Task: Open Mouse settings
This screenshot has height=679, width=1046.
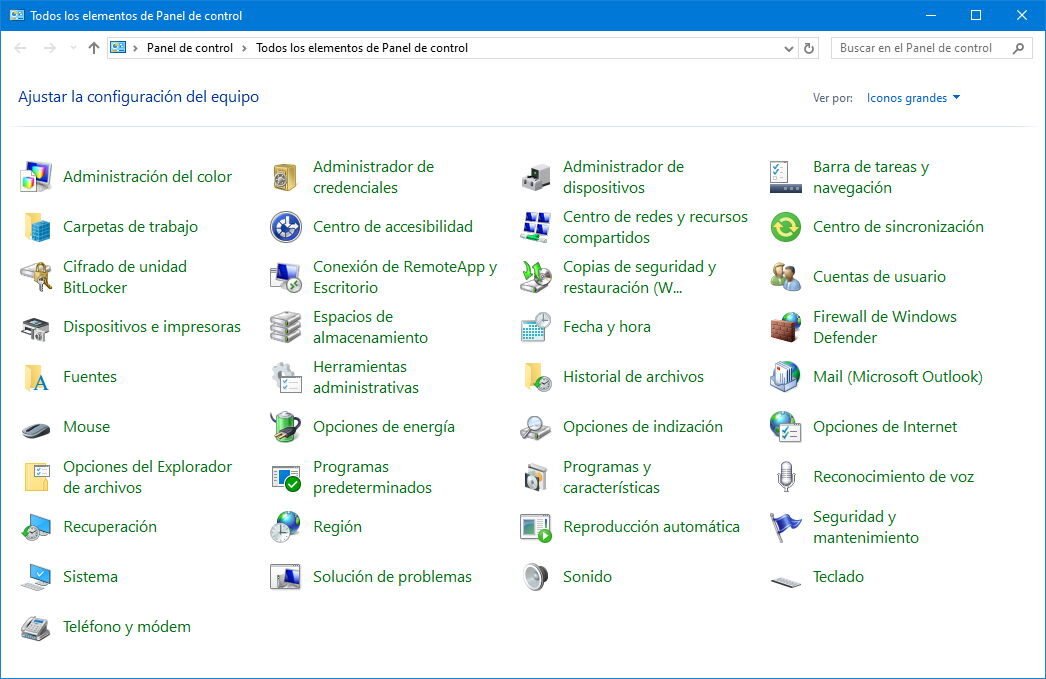Action: (87, 426)
